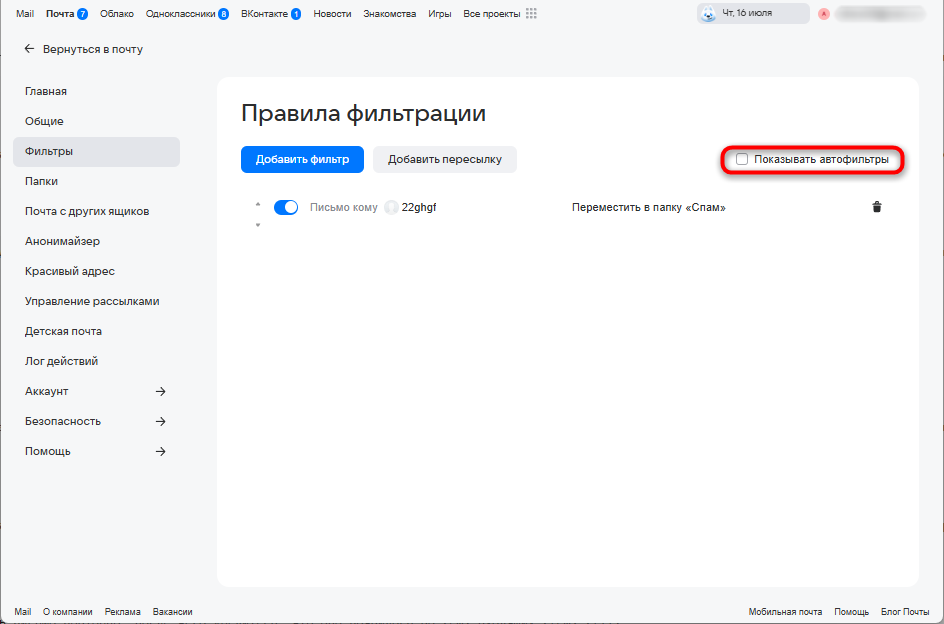The width and height of the screenshot is (944, 624).
Task: Click the weather widget showing Чт, 16 июля
Action: click(753, 13)
